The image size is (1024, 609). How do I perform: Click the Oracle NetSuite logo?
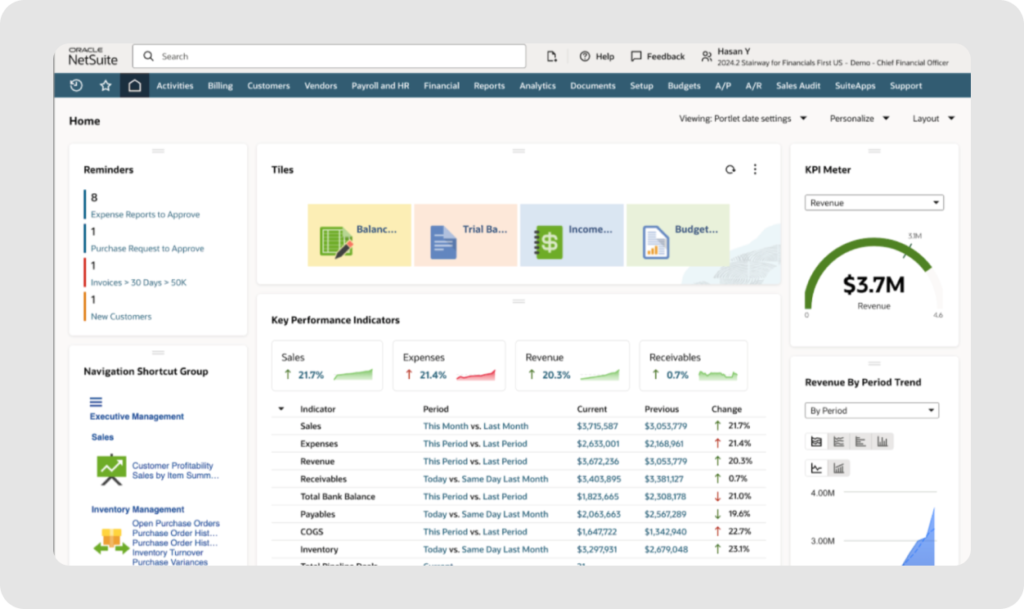coord(93,57)
